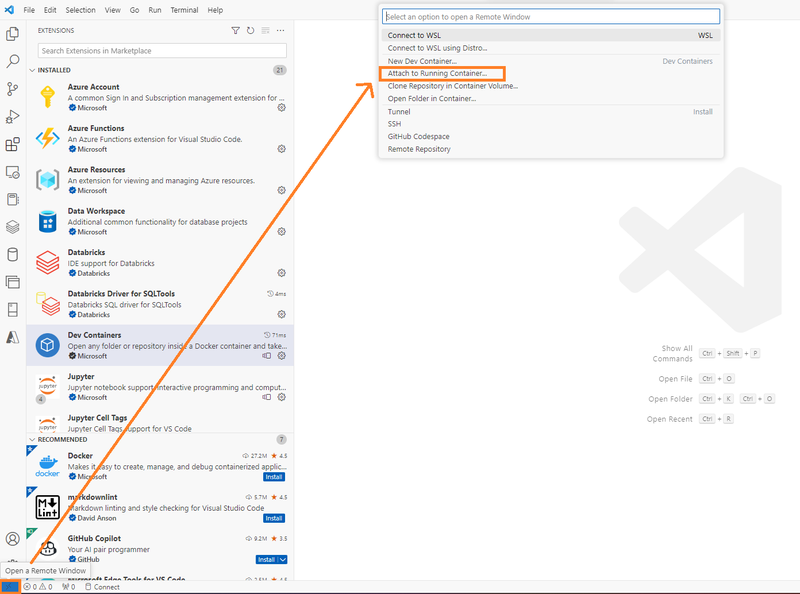800x594 pixels.
Task: Open gear settings for Azure Resources extension
Action: tap(281, 190)
